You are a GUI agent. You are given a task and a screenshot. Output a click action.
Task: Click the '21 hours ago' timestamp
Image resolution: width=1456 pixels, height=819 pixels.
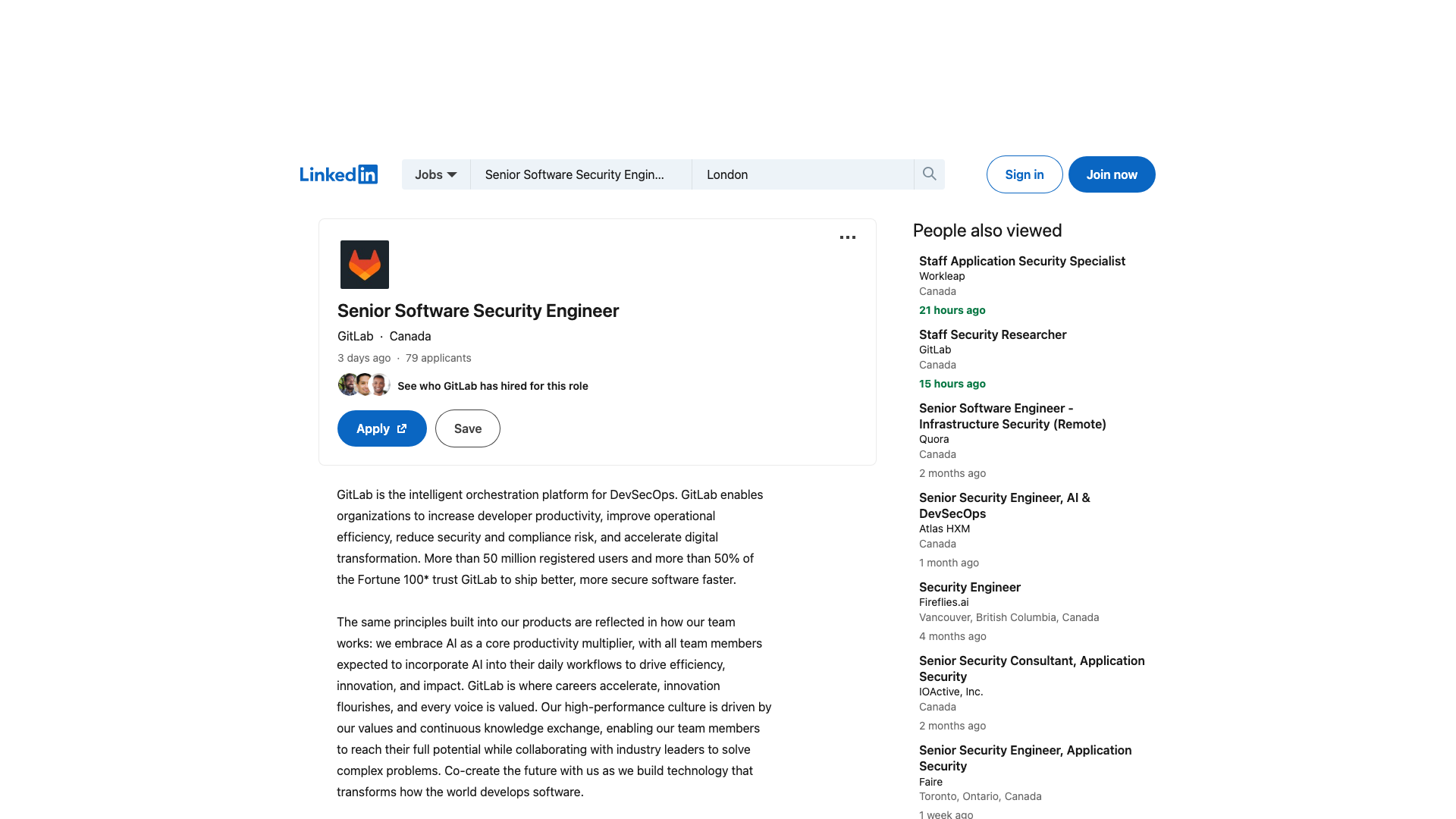(x=952, y=310)
